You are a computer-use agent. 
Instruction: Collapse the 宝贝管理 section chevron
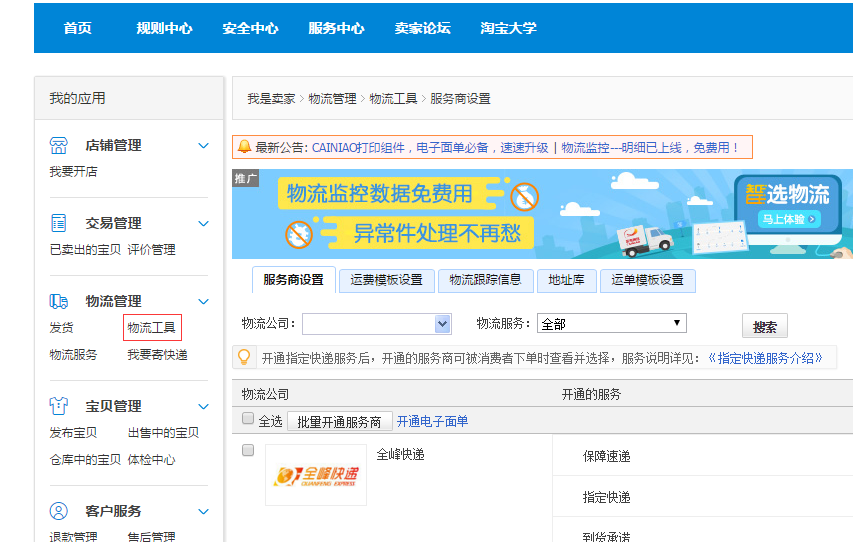pyautogui.click(x=203, y=406)
